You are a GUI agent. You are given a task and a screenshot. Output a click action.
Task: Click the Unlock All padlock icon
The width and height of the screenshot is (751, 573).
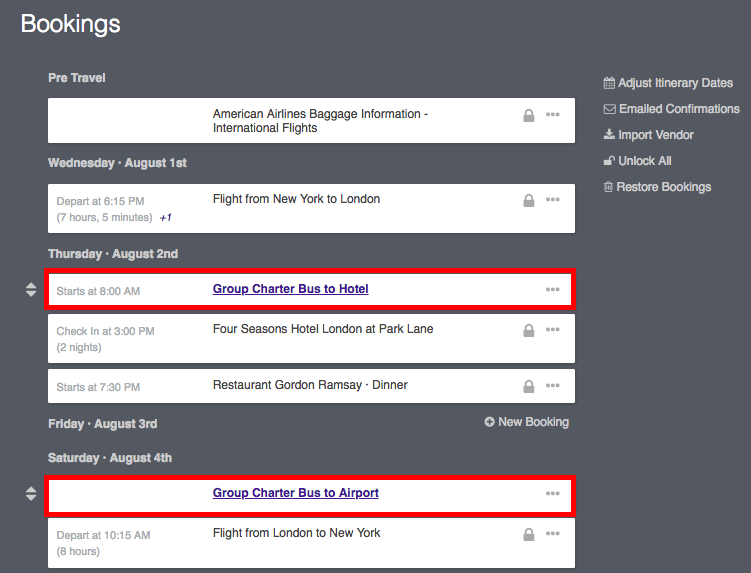click(x=609, y=161)
